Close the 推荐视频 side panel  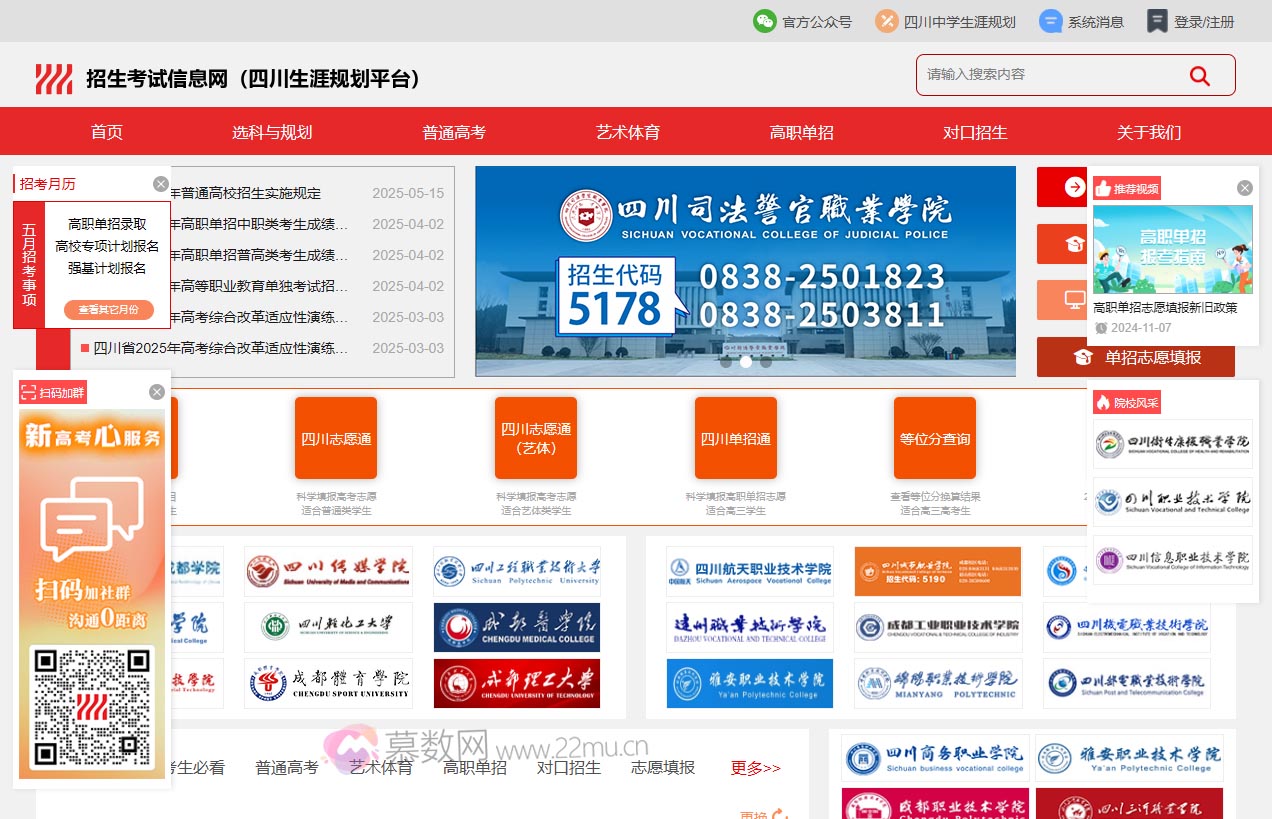coord(1244,188)
